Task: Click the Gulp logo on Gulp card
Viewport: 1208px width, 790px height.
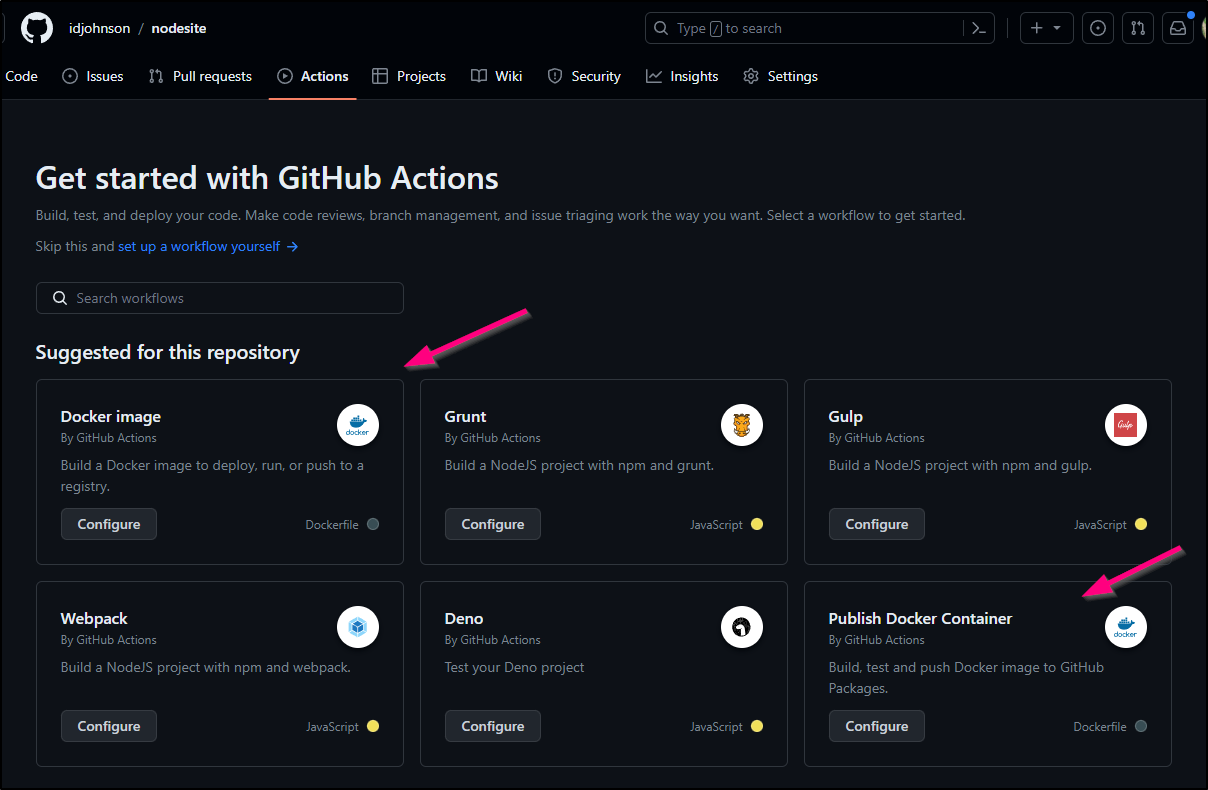Action: (1126, 425)
